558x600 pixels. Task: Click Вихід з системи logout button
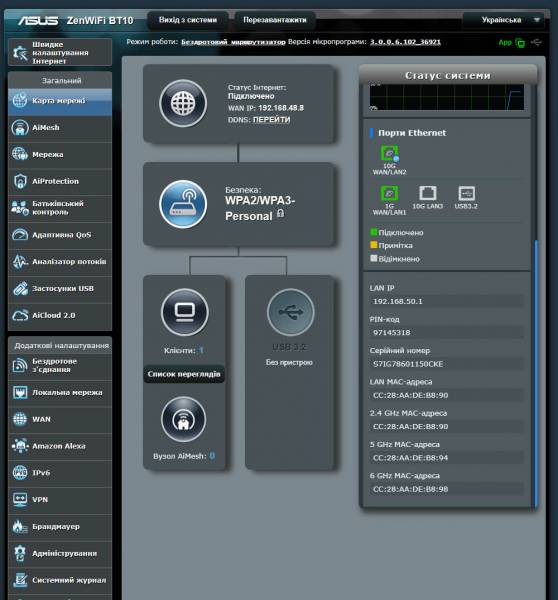[188, 20]
